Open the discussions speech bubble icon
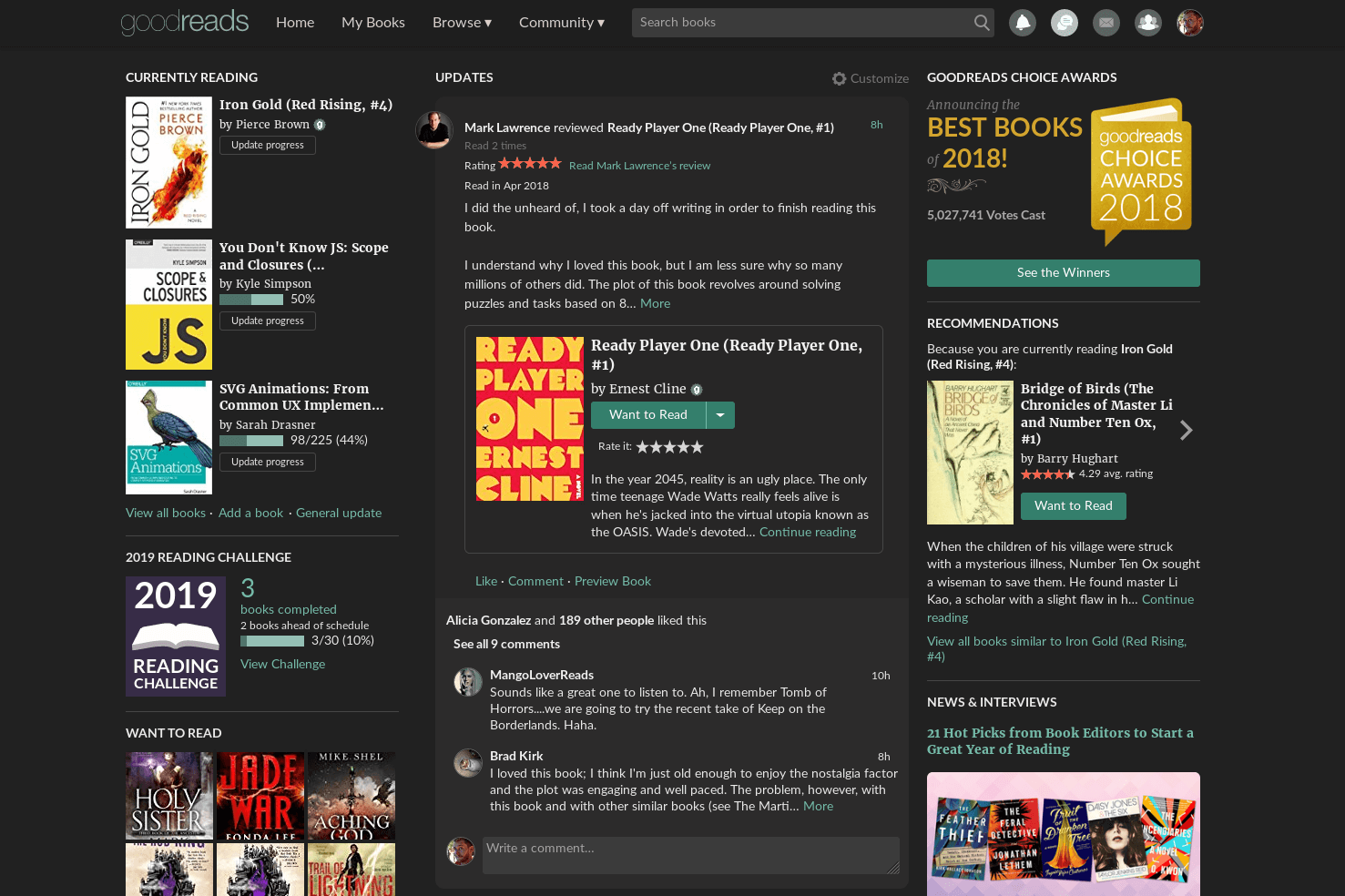The image size is (1345, 896). (x=1065, y=23)
